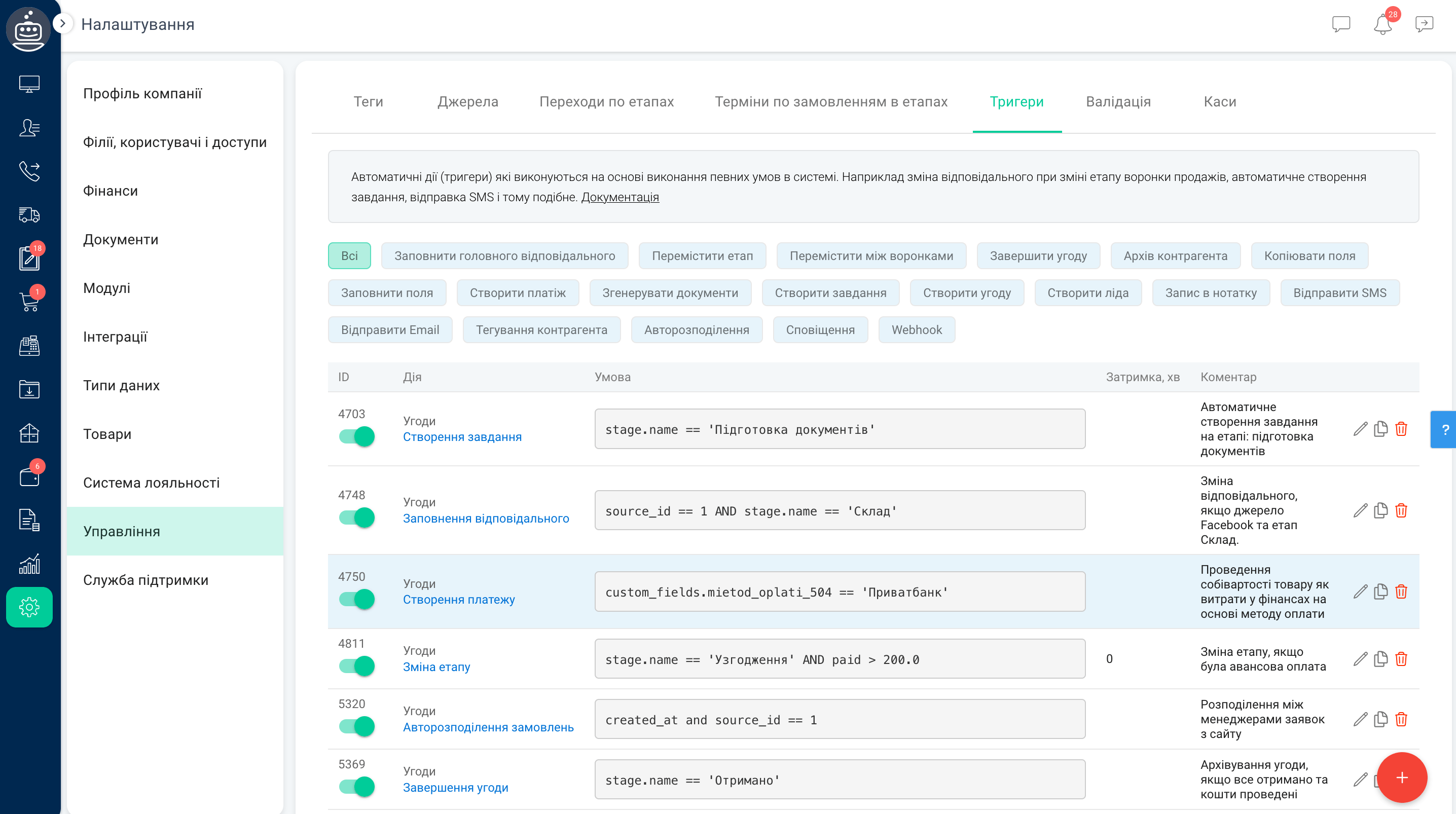Open the shopping cart icon in sidebar
1456x814 pixels.
29,301
